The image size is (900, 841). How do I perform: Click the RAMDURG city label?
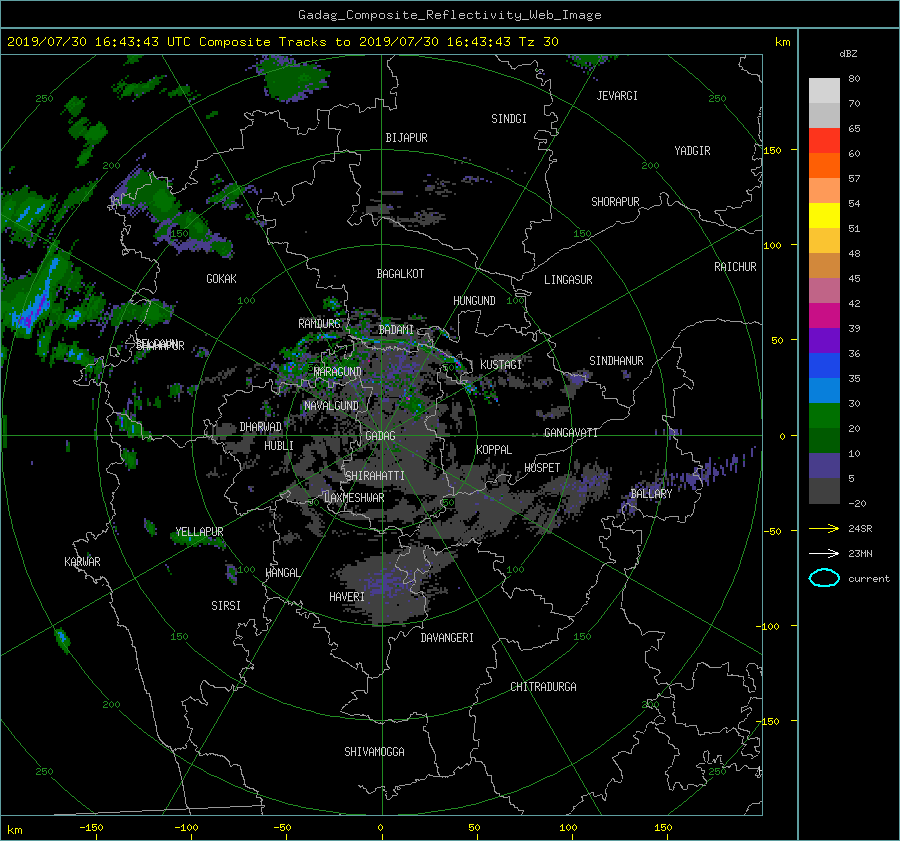coord(319,324)
